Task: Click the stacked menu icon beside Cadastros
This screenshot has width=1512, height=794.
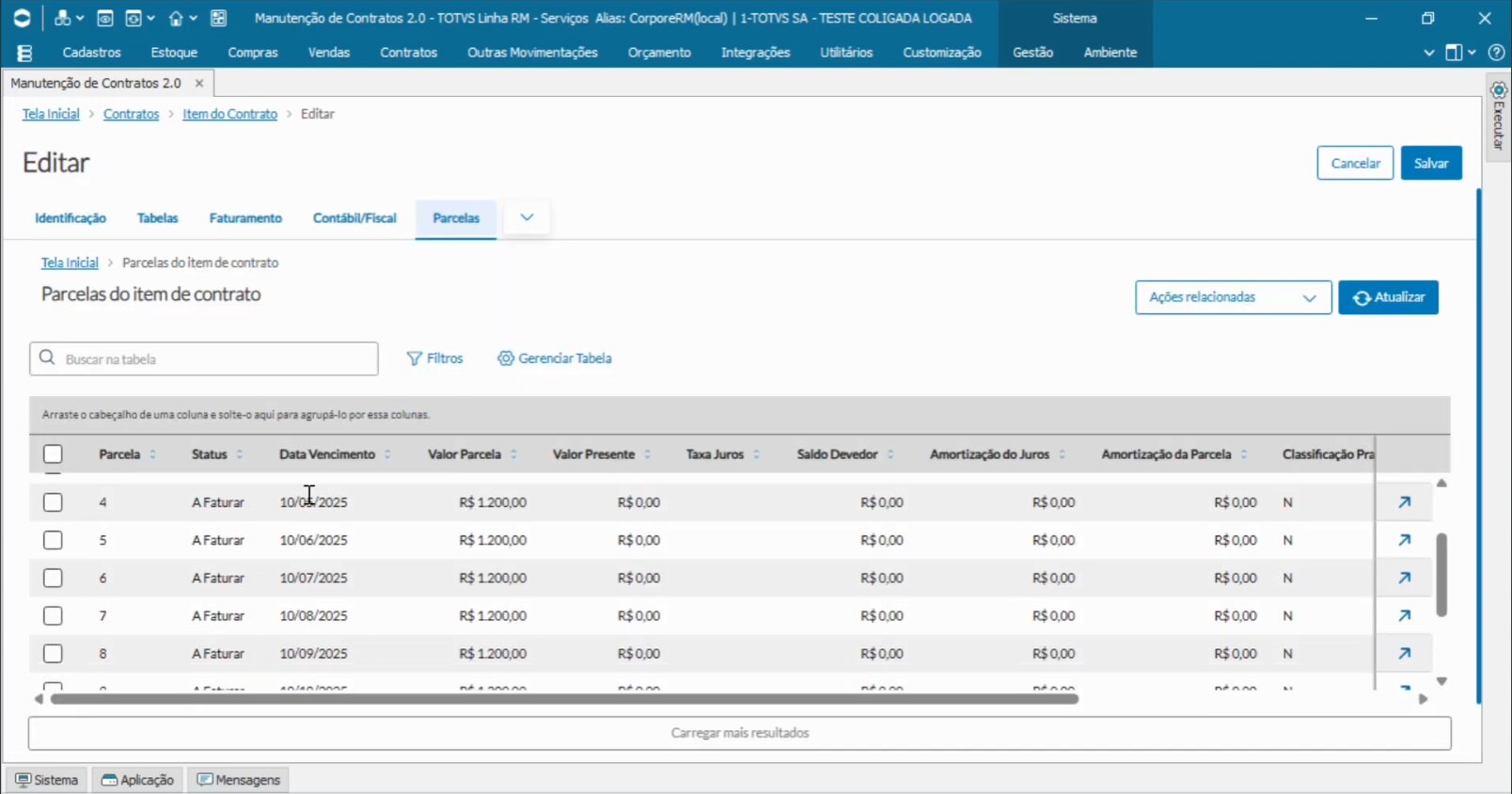Action: click(25, 53)
